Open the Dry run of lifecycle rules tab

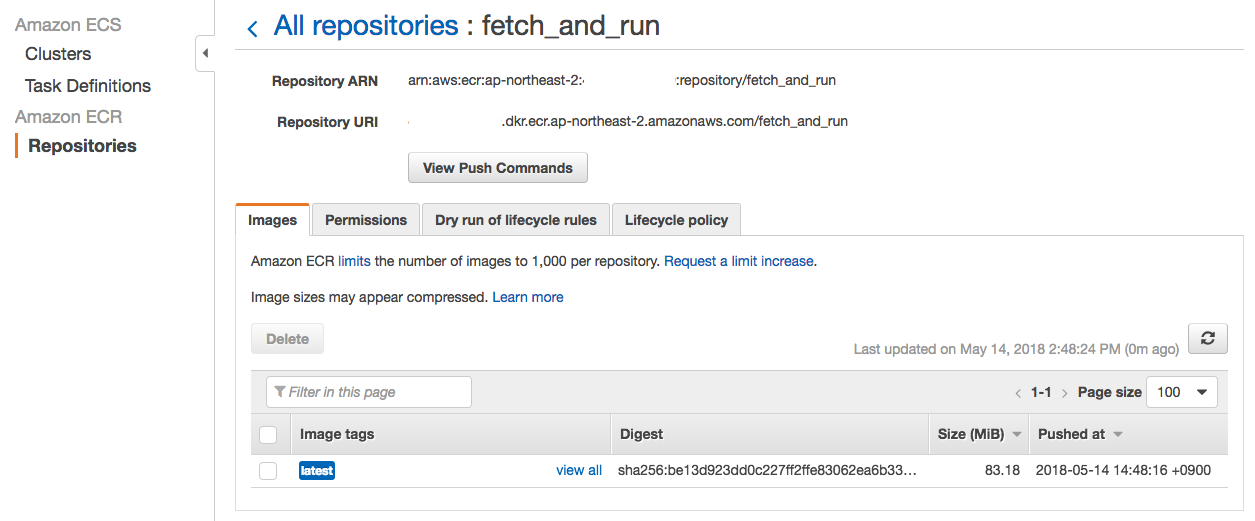pyautogui.click(x=515, y=220)
